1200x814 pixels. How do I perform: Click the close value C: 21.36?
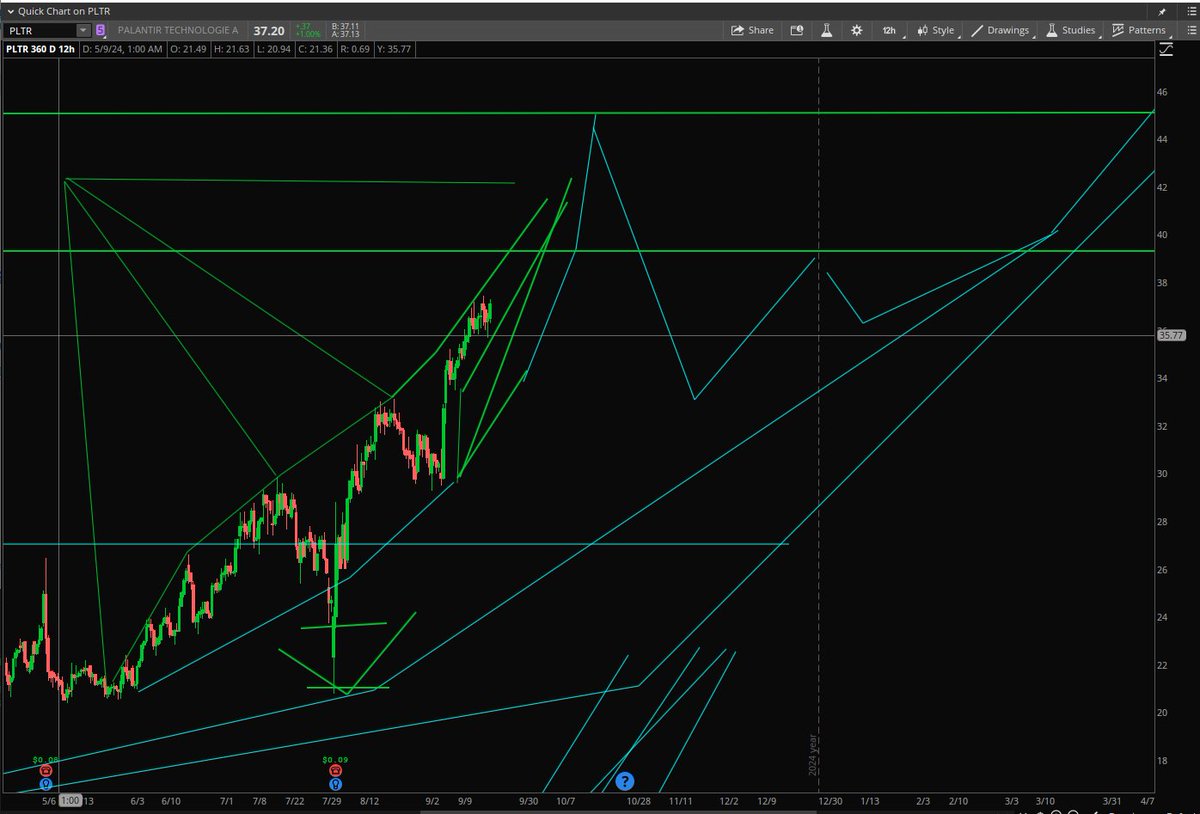click(x=318, y=48)
